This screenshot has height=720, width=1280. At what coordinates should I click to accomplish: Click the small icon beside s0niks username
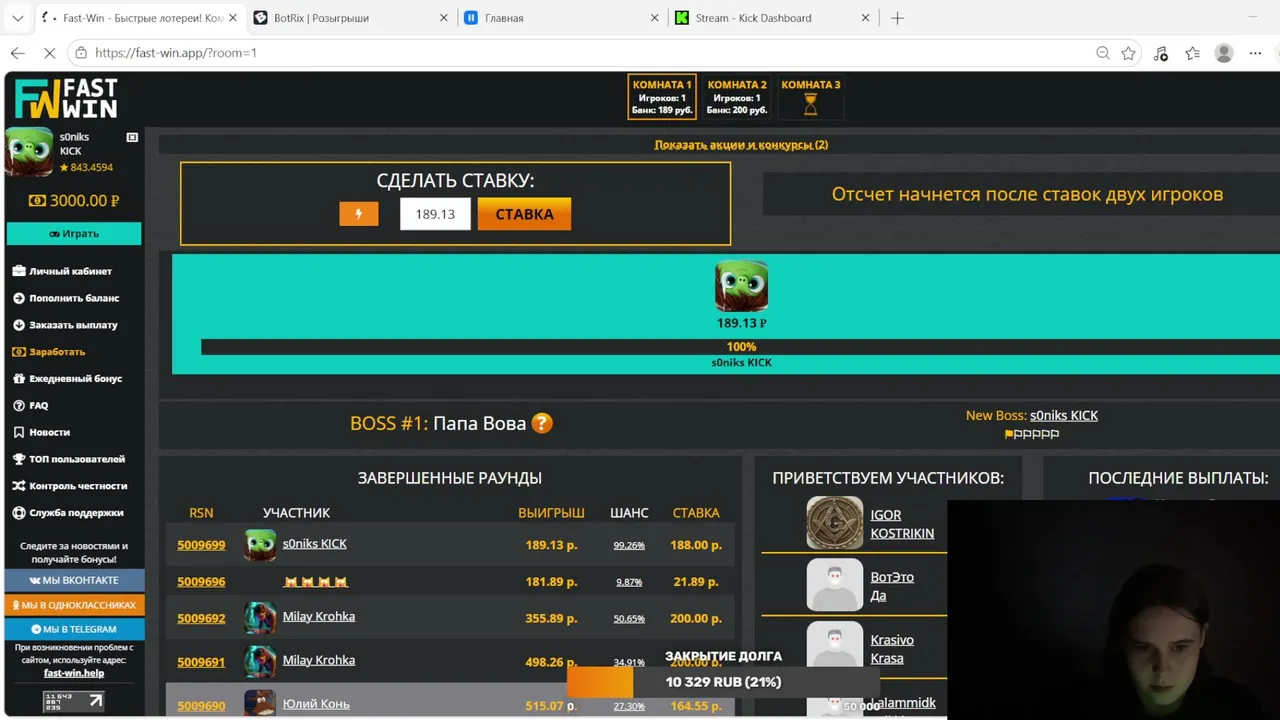coord(132,137)
